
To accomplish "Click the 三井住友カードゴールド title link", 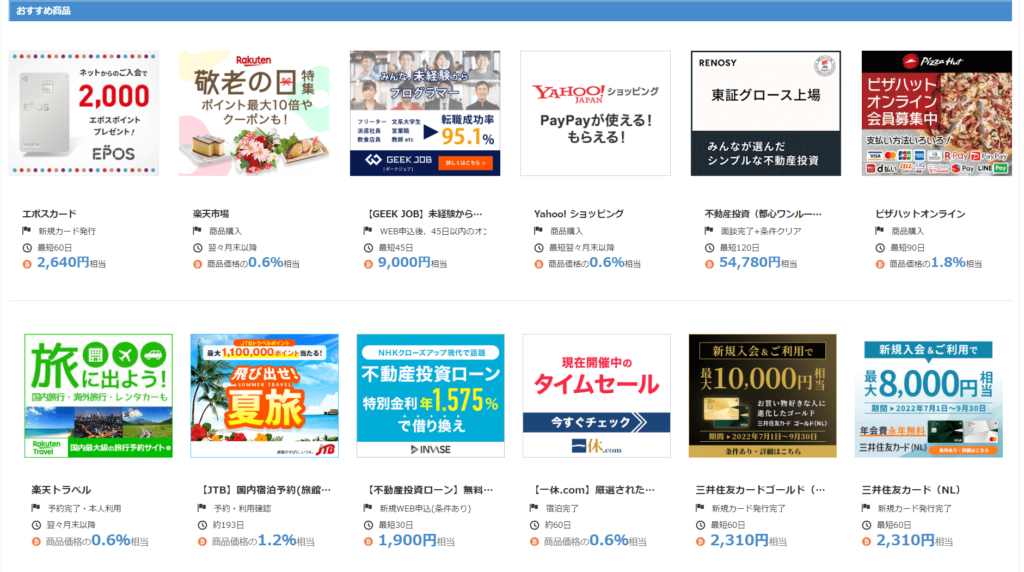I will click(x=760, y=490).
